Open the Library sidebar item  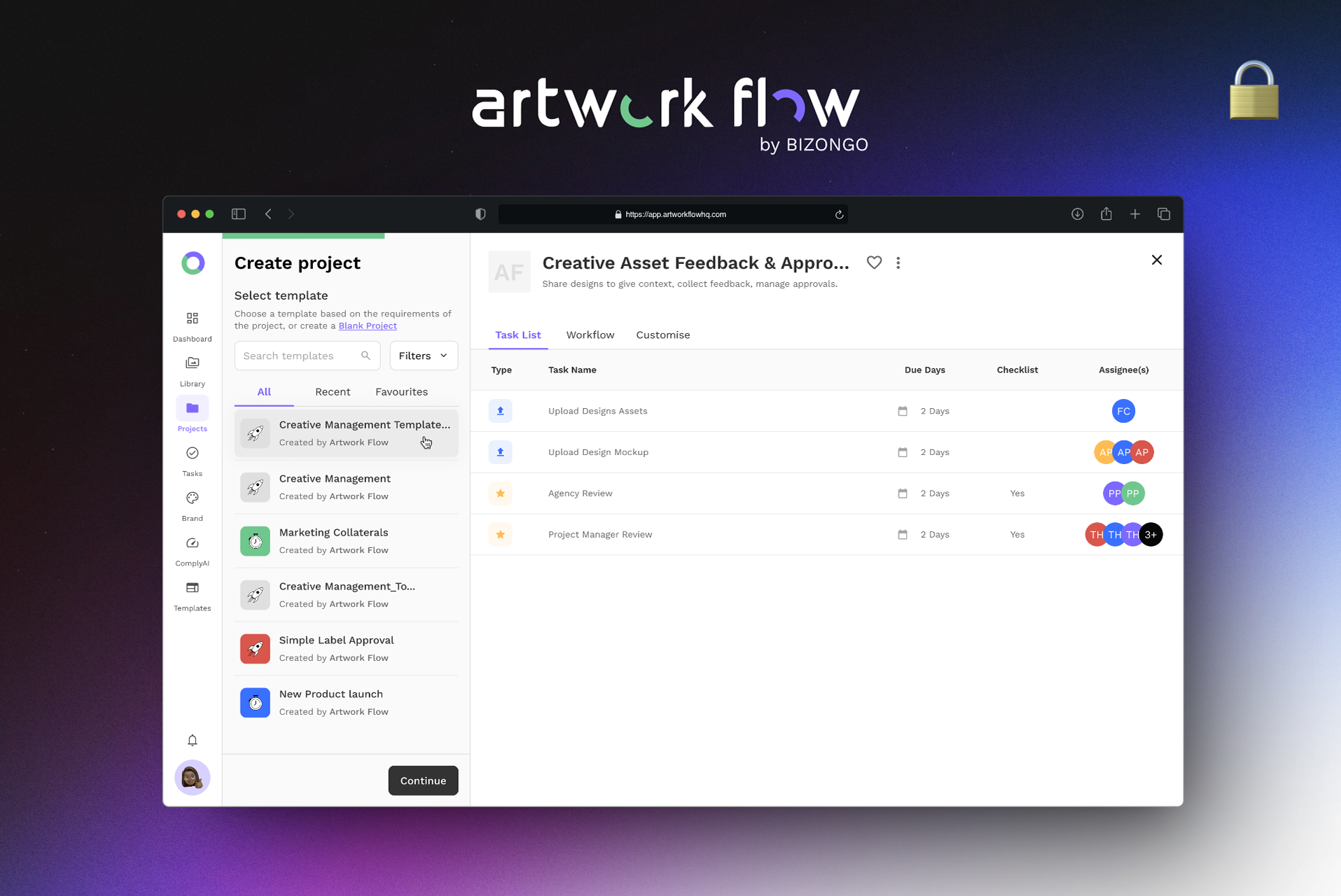pyautogui.click(x=192, y=371)
